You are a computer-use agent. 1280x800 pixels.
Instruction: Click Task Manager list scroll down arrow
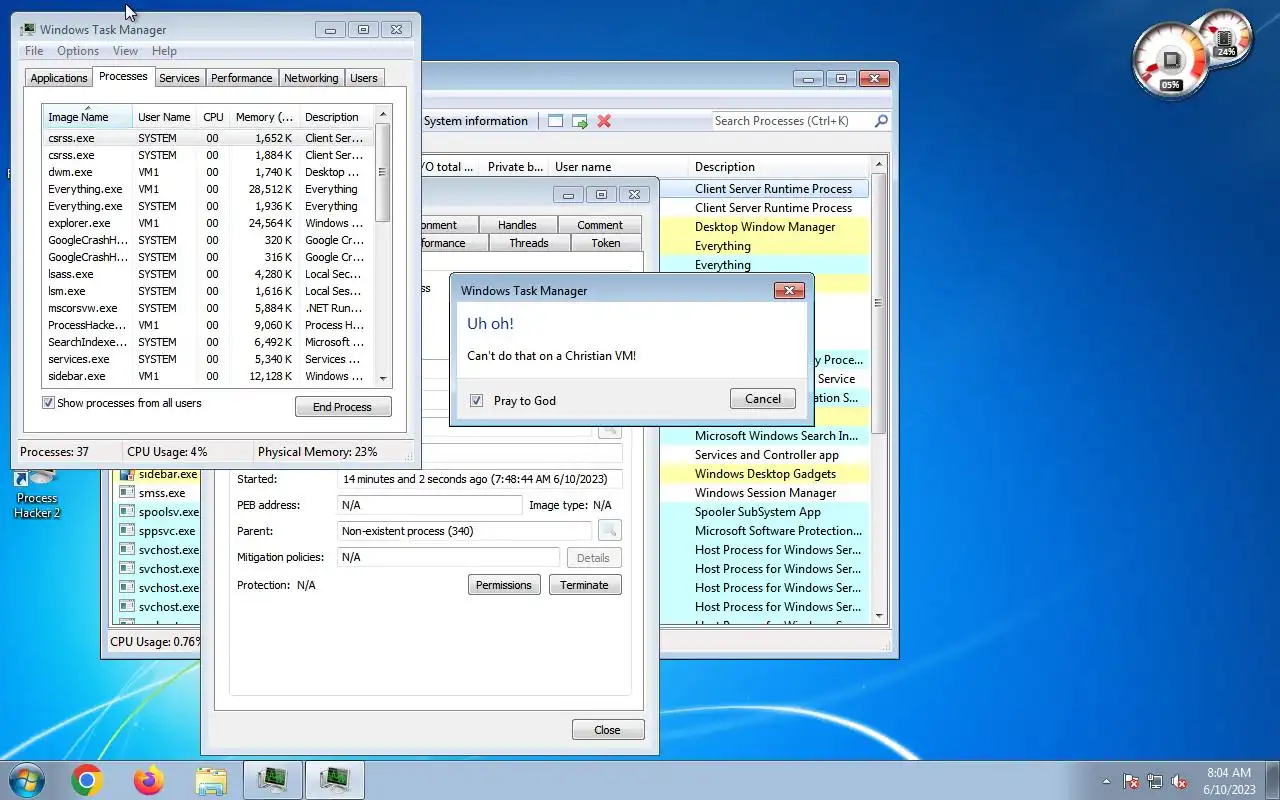382,379
